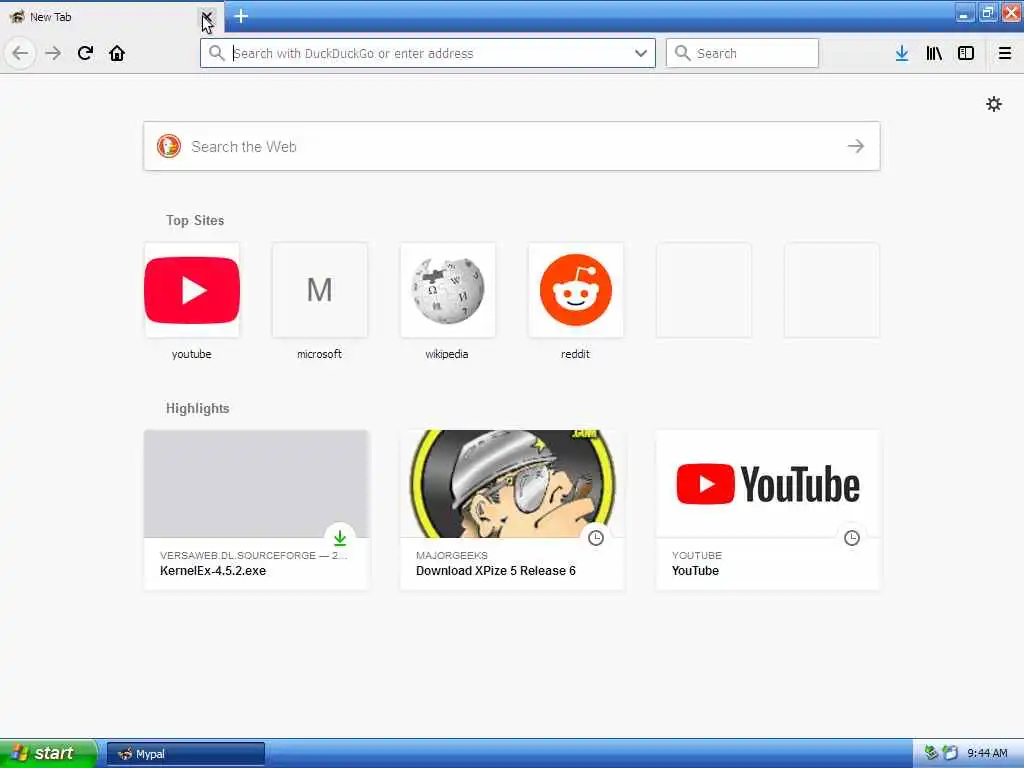The image size is (1024, 768).
Task: Open new tab page settings gear
Action: coord(994,104)
